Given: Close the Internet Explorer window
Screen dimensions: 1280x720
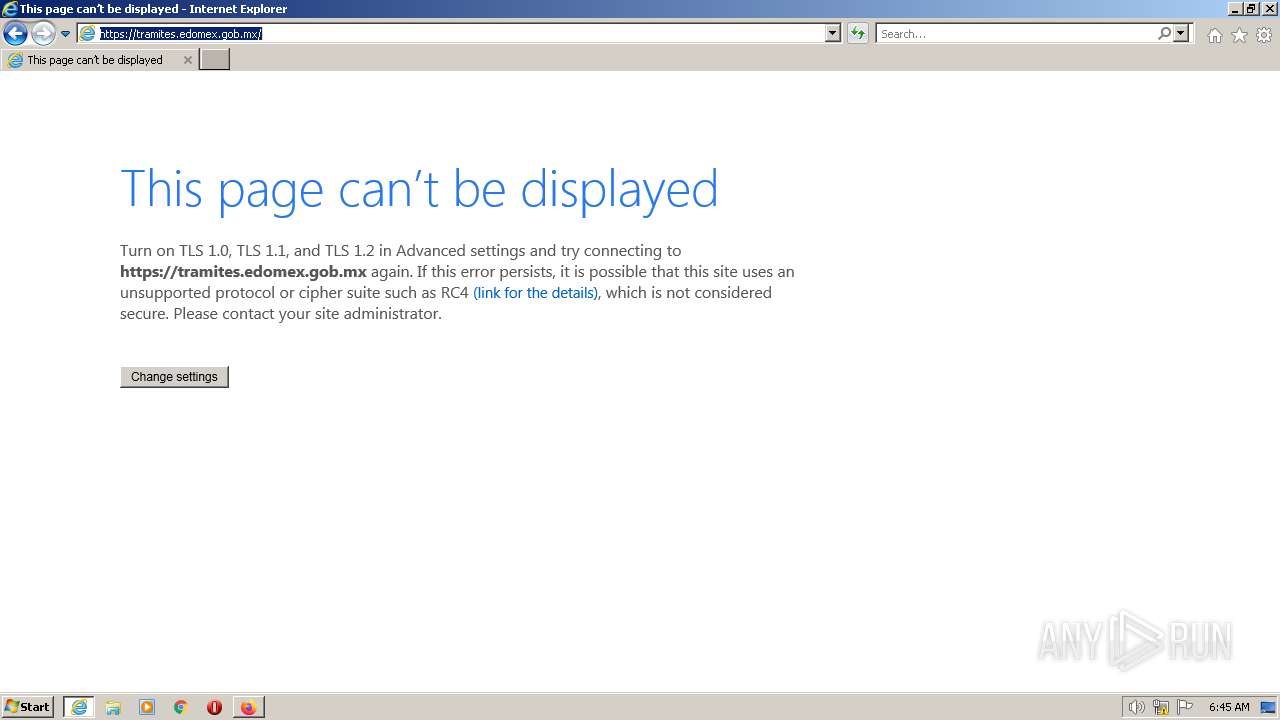Looking at the screenshot, I should (x=1268, y=9).
